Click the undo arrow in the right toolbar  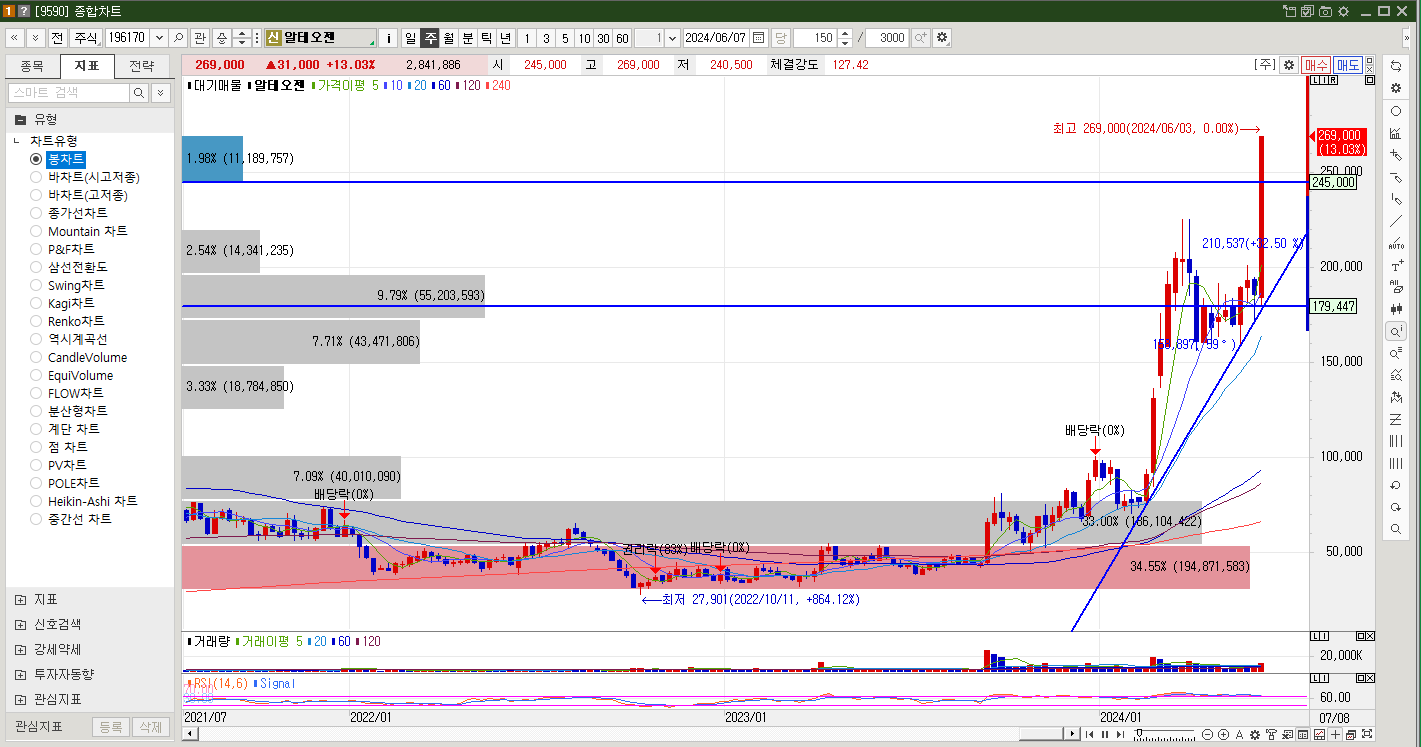pyautogui.click(x=1396, y=485)
